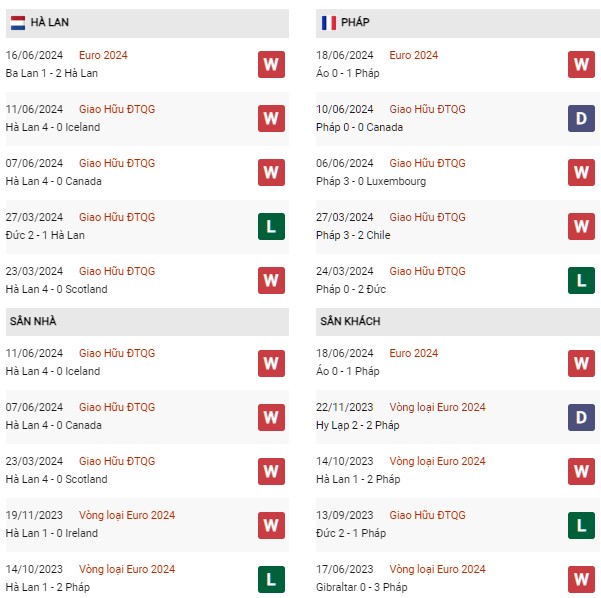The width and height of the screenshot is (601, 598).
Task: Click the L badge for Đức 2 - 1 Hà Lan in the Hà Lan list
Action: (x=271, y=226)
